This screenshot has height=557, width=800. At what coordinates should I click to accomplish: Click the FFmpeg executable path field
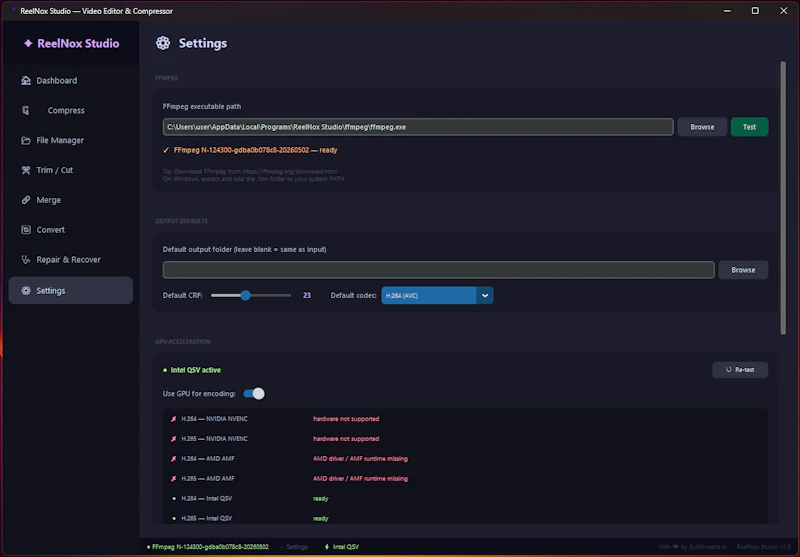tap(418, 127)
